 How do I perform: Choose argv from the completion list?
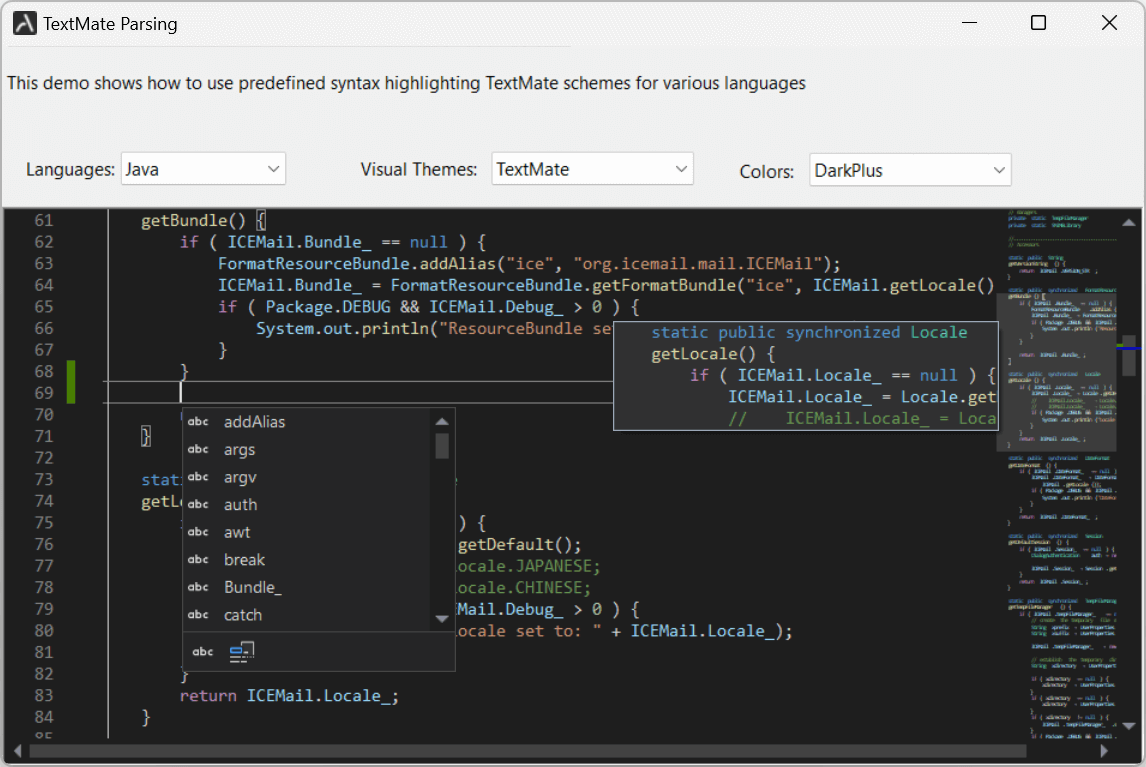307,477
